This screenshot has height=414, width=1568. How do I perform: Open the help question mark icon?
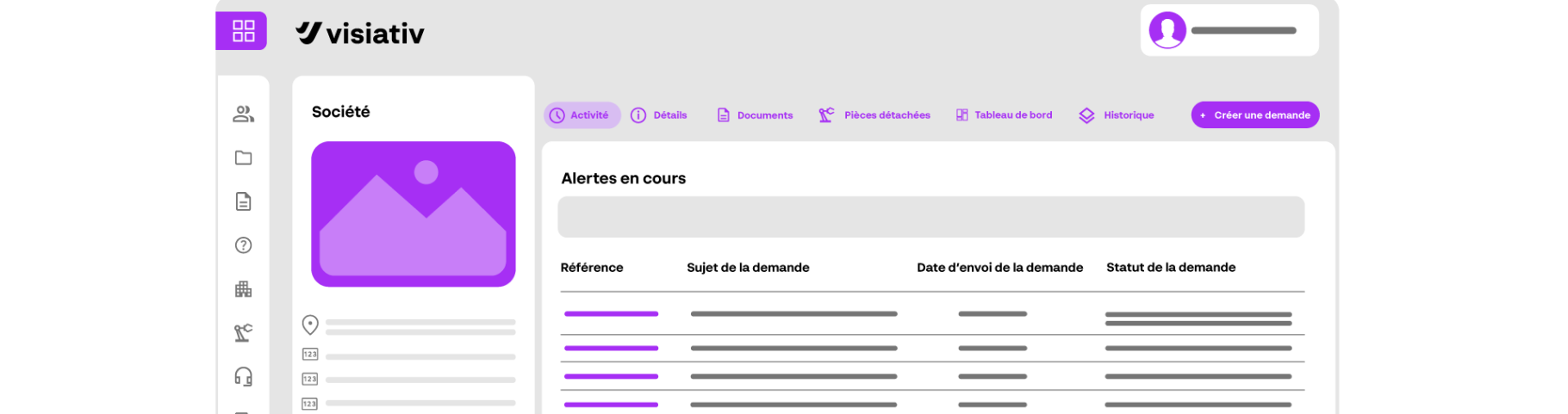[x=243, y=245]
